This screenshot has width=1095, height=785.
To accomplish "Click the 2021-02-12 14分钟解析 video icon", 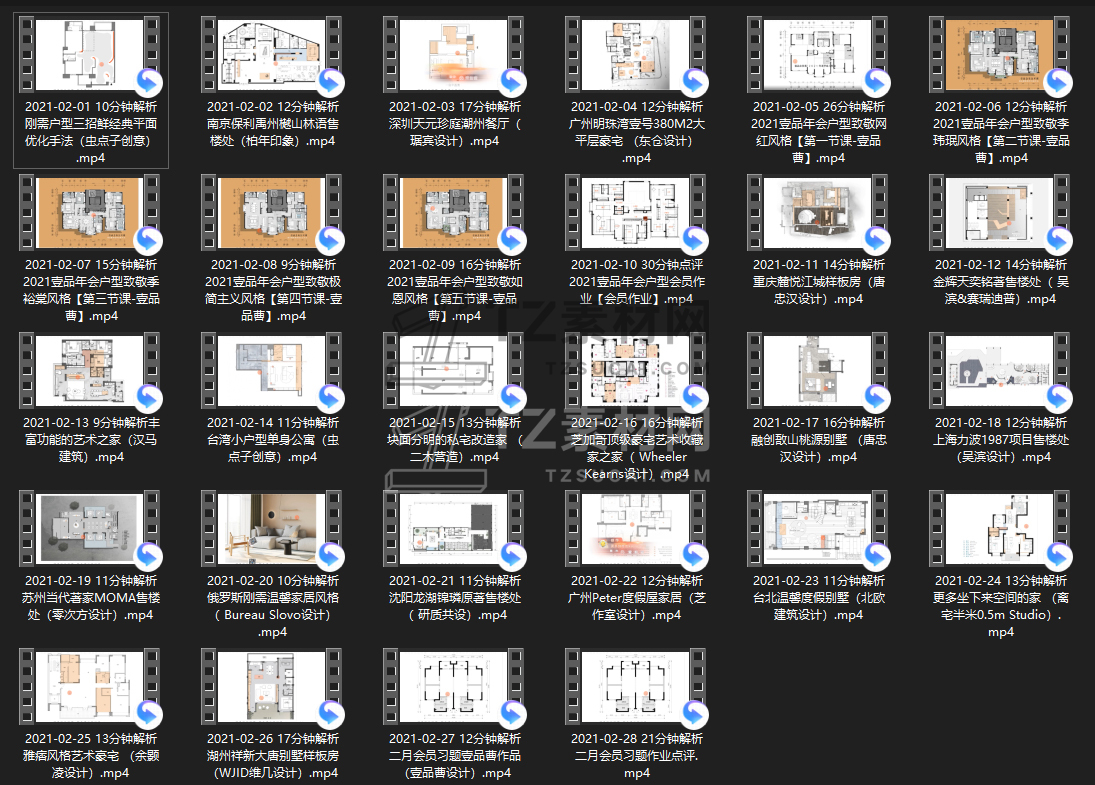I will click(x=1000, y=212).
